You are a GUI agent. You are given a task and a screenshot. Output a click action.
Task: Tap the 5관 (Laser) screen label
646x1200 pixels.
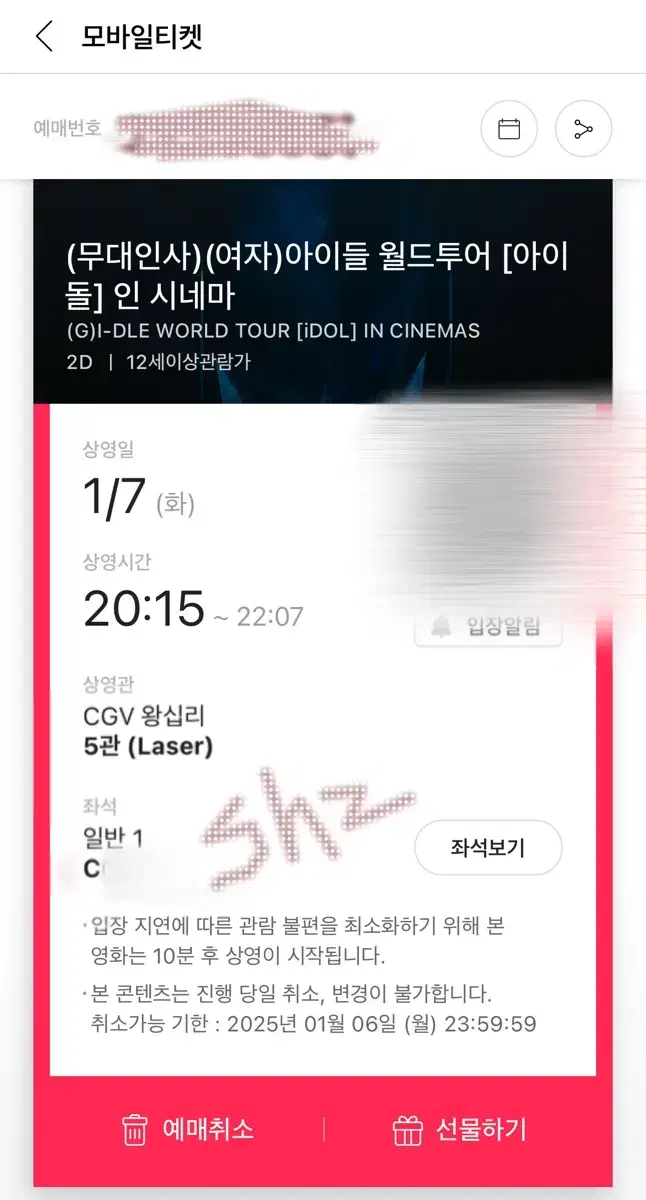click(148, 746)
